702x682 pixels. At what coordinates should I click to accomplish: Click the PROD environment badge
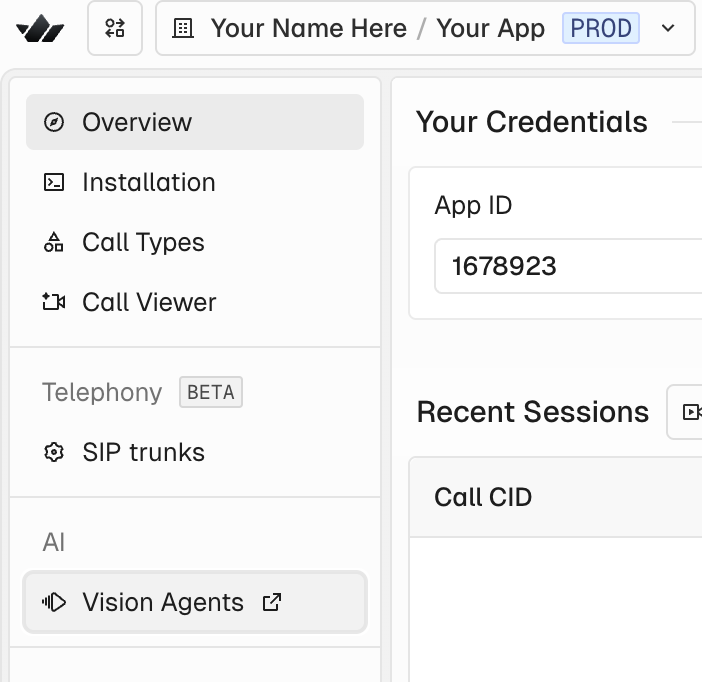(600, 28)
